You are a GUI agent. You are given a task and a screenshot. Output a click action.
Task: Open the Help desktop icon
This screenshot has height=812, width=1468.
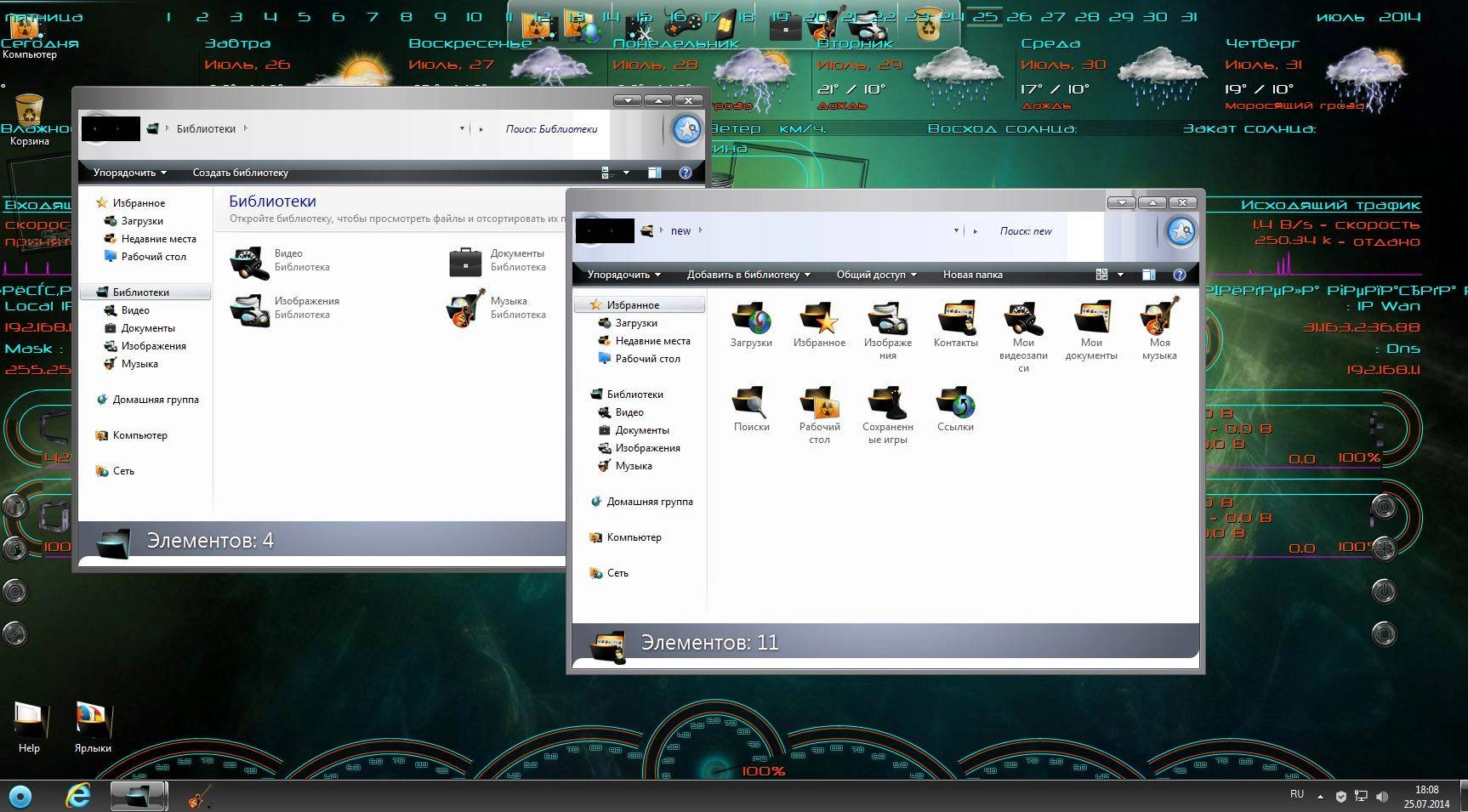coord(29,727)
